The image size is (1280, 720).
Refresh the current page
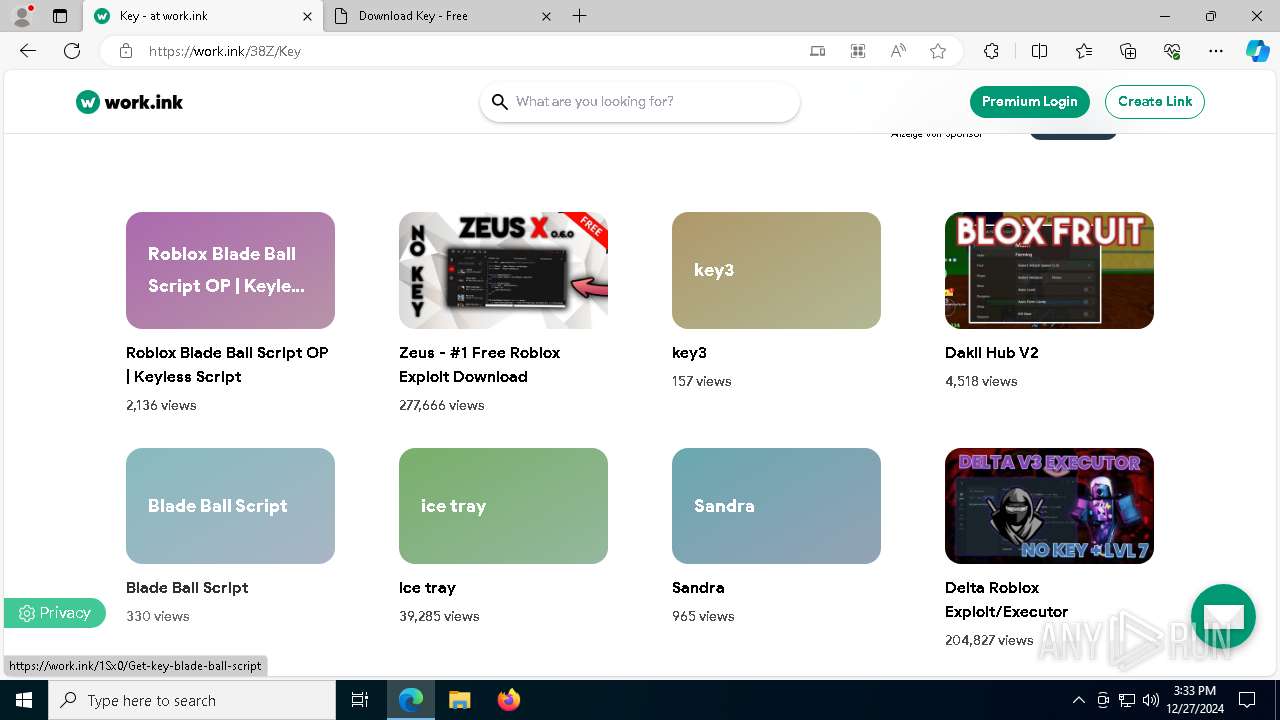(72, 51)
